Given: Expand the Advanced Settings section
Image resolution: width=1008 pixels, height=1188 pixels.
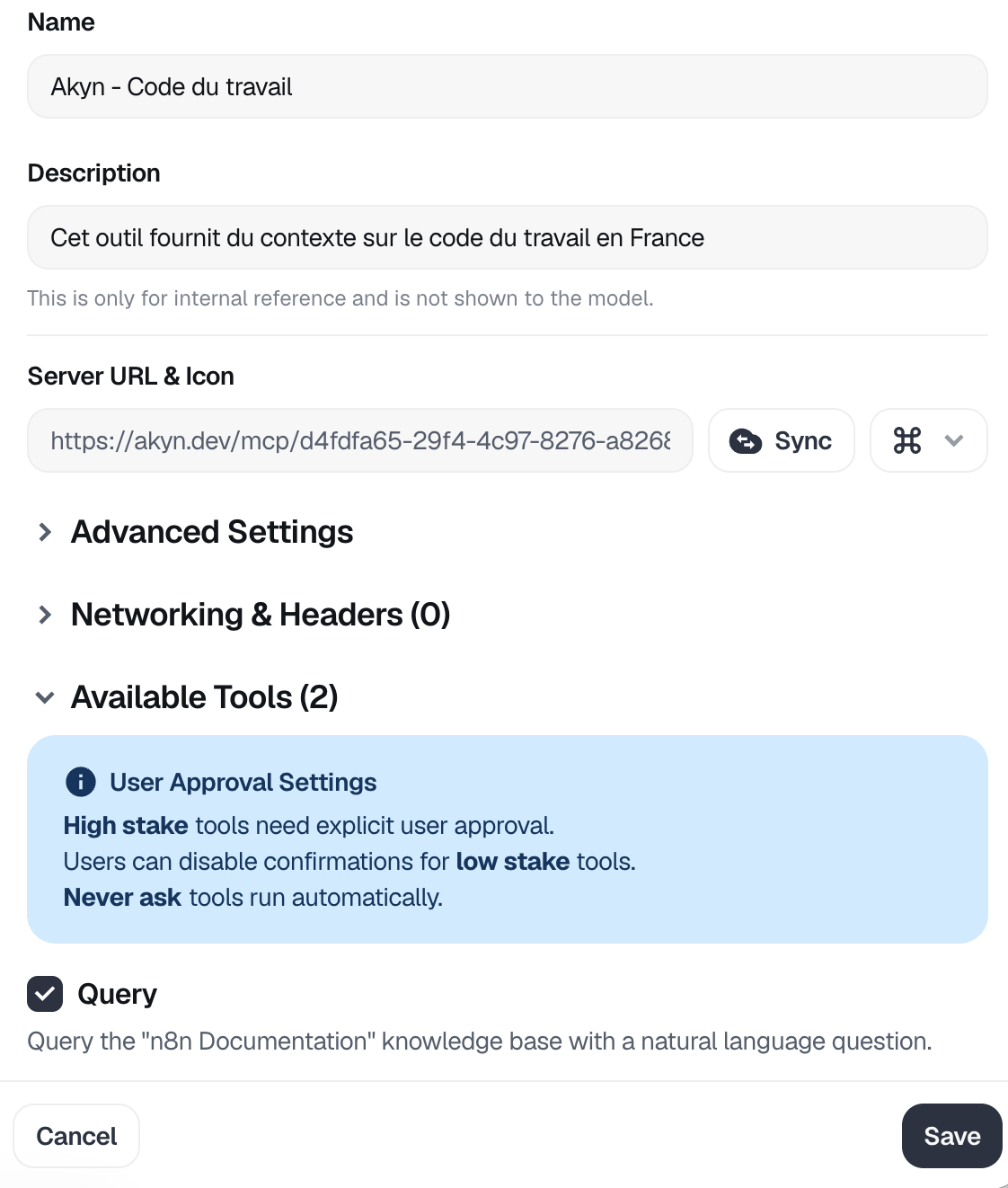Looking at the screenshot, I should click(211, 532).
